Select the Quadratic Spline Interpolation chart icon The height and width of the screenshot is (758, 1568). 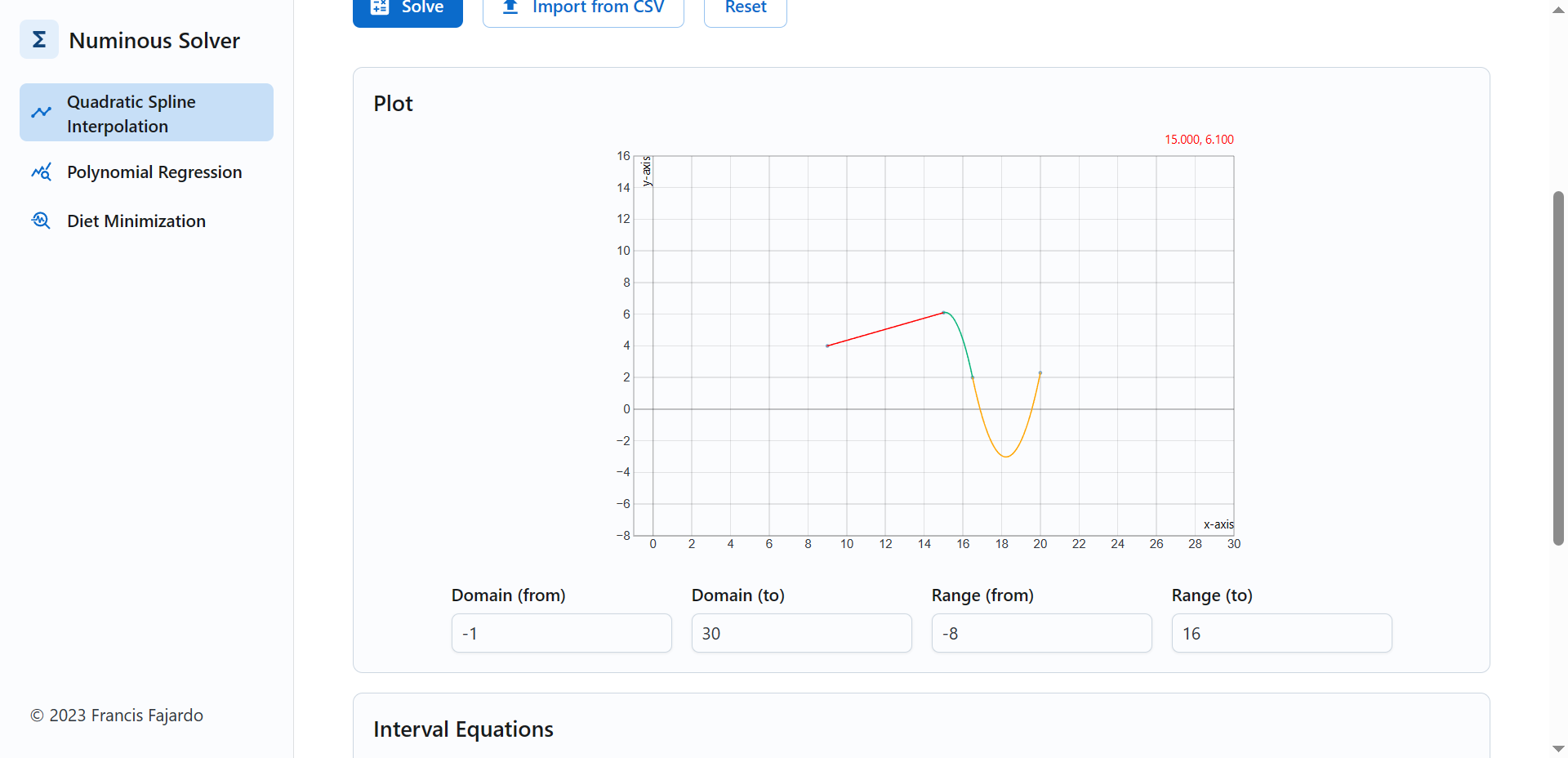pos(42,112)
